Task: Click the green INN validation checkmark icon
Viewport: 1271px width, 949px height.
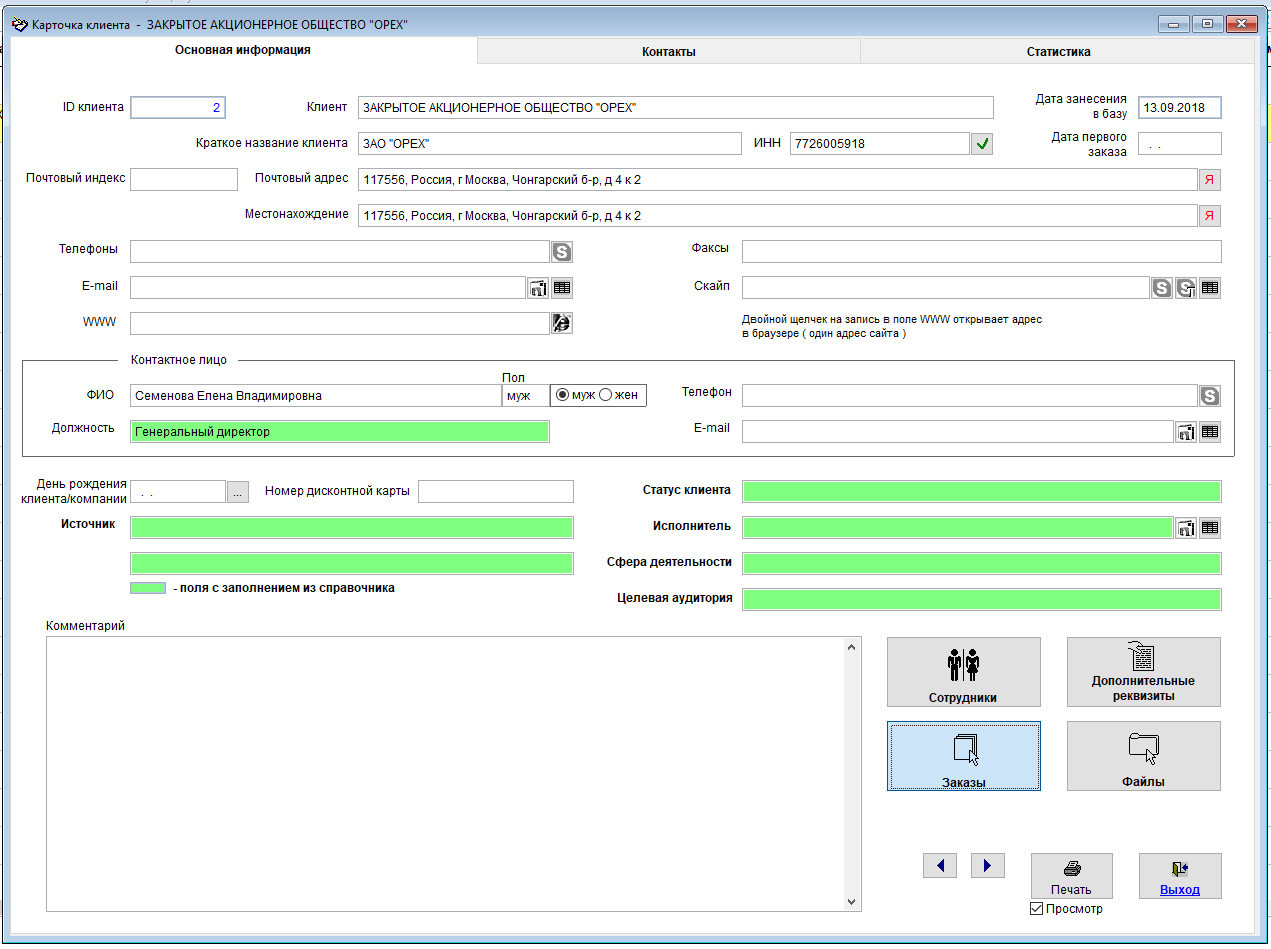Action: (982, 144)
